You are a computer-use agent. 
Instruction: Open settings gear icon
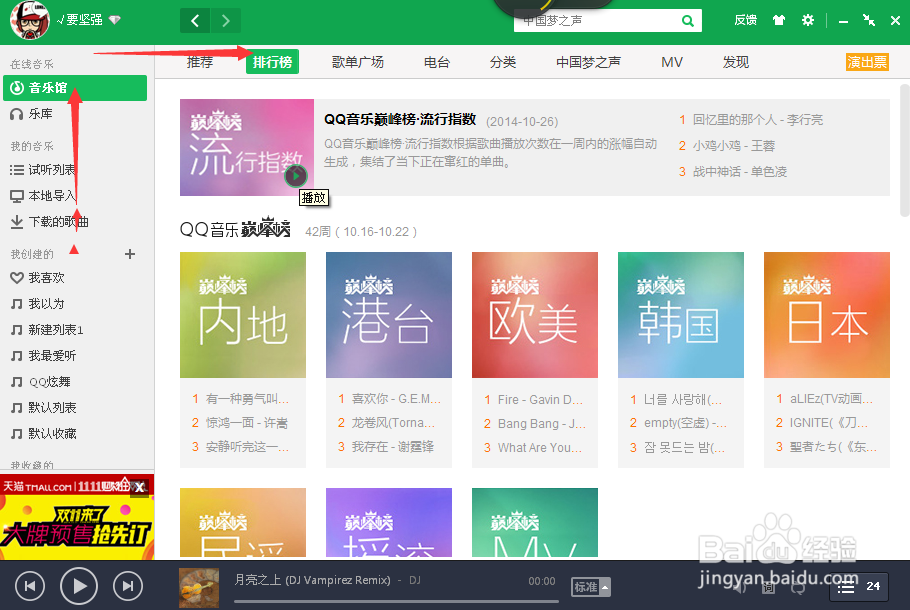808,20
